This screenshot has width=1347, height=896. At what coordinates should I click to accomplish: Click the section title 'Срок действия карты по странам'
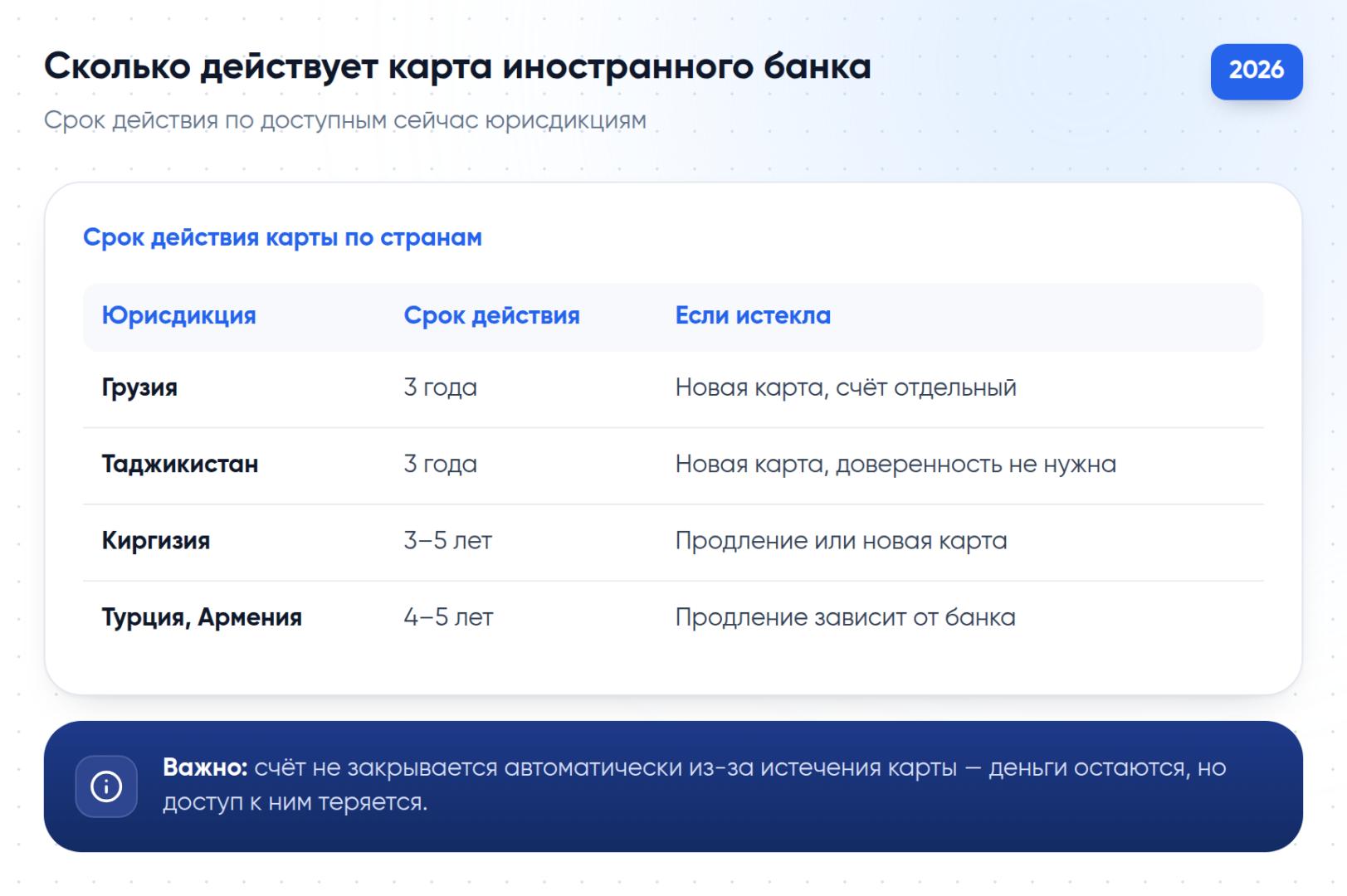[282, 237]
